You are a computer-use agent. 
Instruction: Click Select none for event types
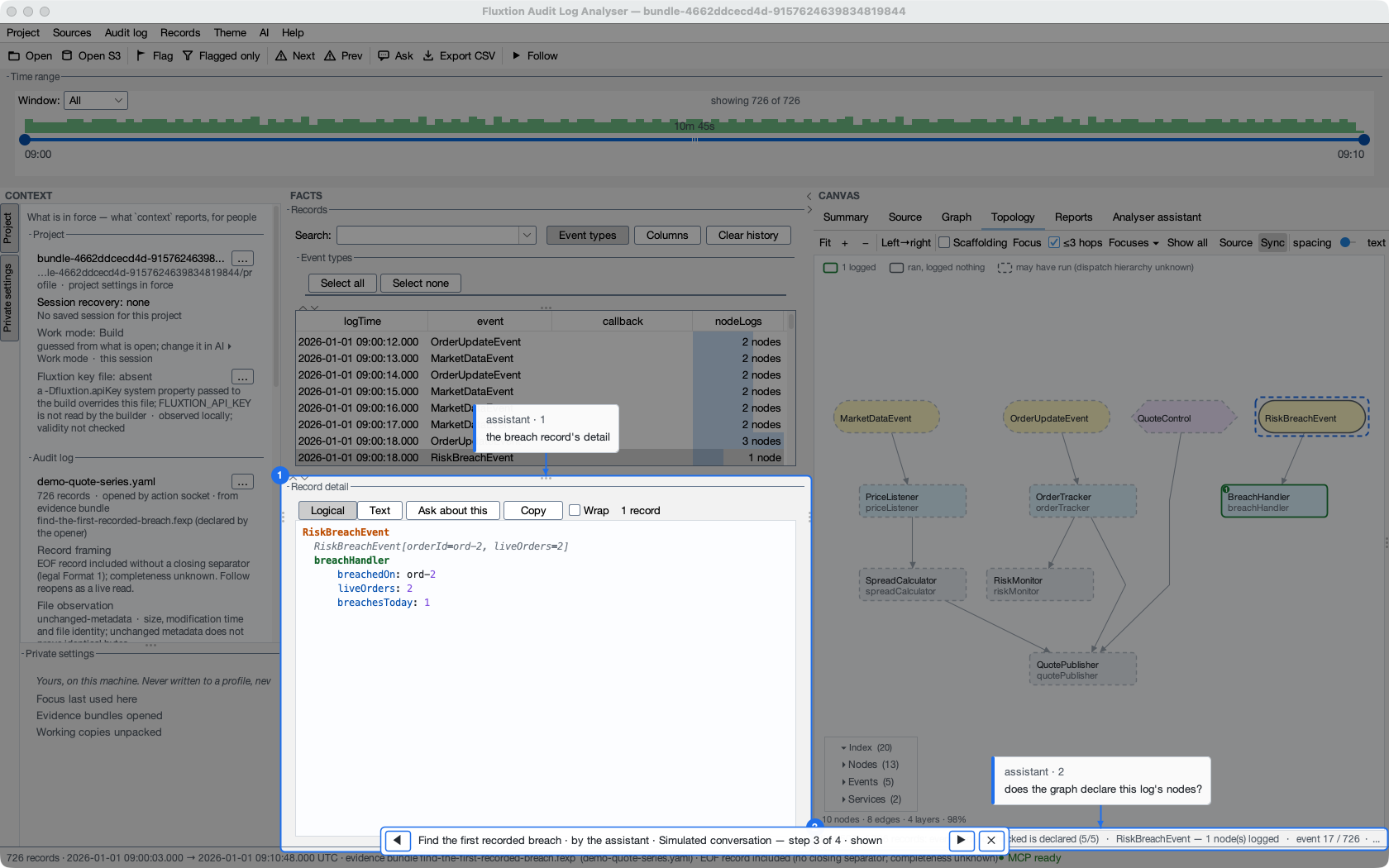click(x=420, y=283)
